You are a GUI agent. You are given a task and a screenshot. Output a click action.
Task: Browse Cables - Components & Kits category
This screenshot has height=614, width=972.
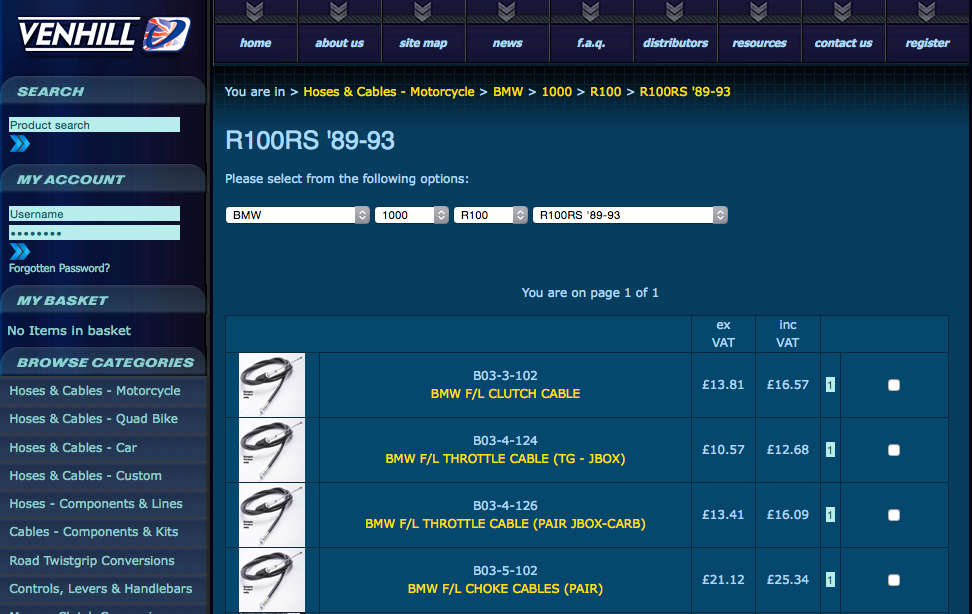[94, 532]
